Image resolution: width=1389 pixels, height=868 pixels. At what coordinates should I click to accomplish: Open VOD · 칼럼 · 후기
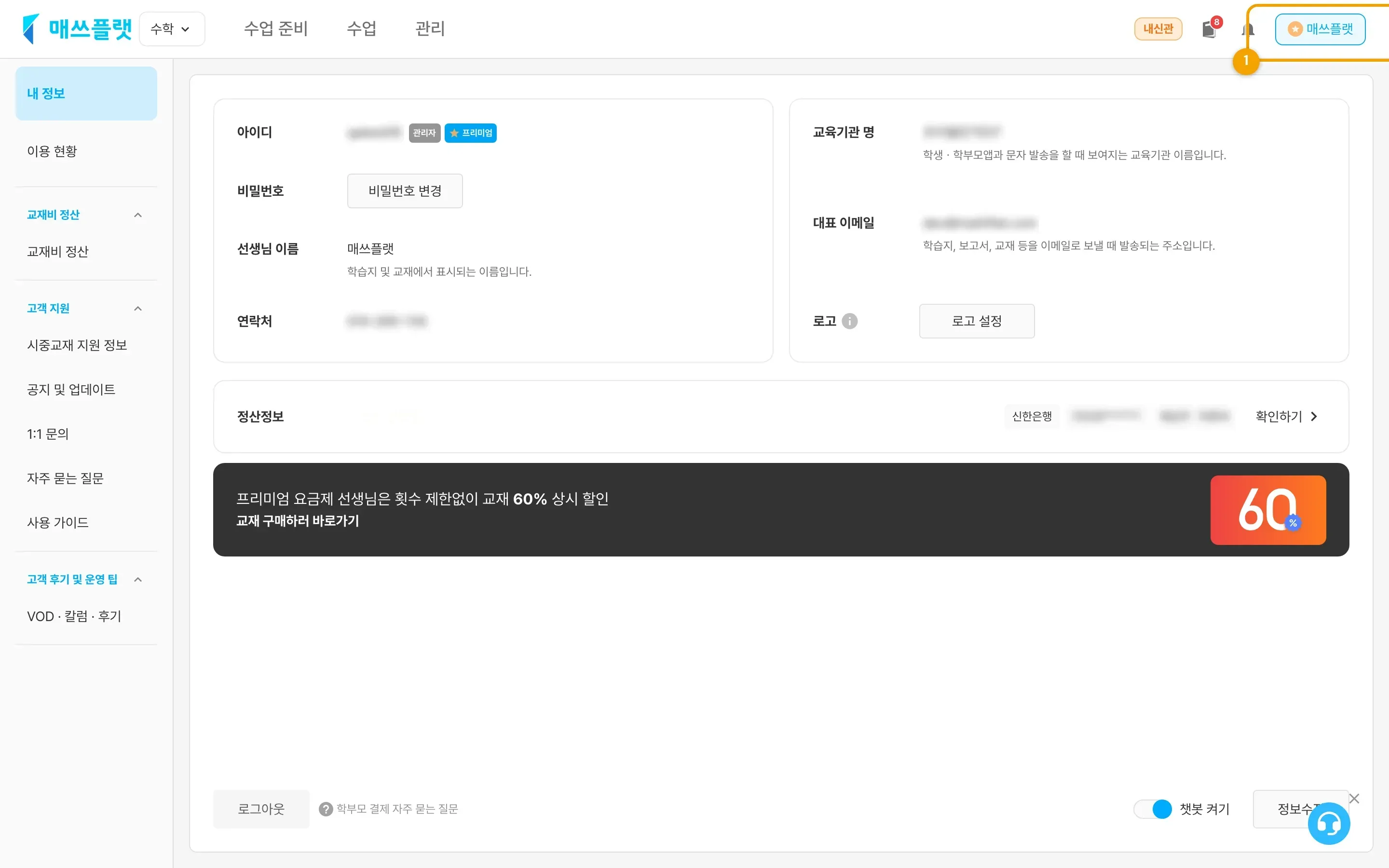(74, 616)
